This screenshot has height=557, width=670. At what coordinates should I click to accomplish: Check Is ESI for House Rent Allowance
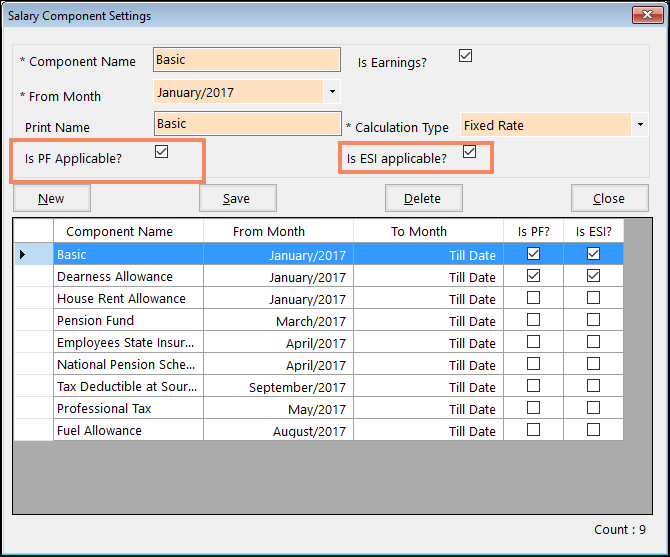pos(593,298)
